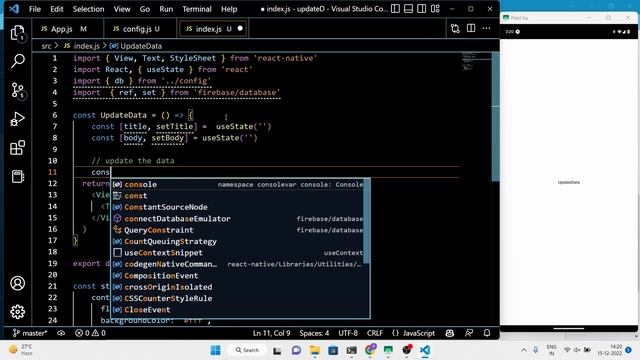Screen dimensions: 640x360
Task: Click the editor vertical scrollbar
Action: [x=496, y=116]
